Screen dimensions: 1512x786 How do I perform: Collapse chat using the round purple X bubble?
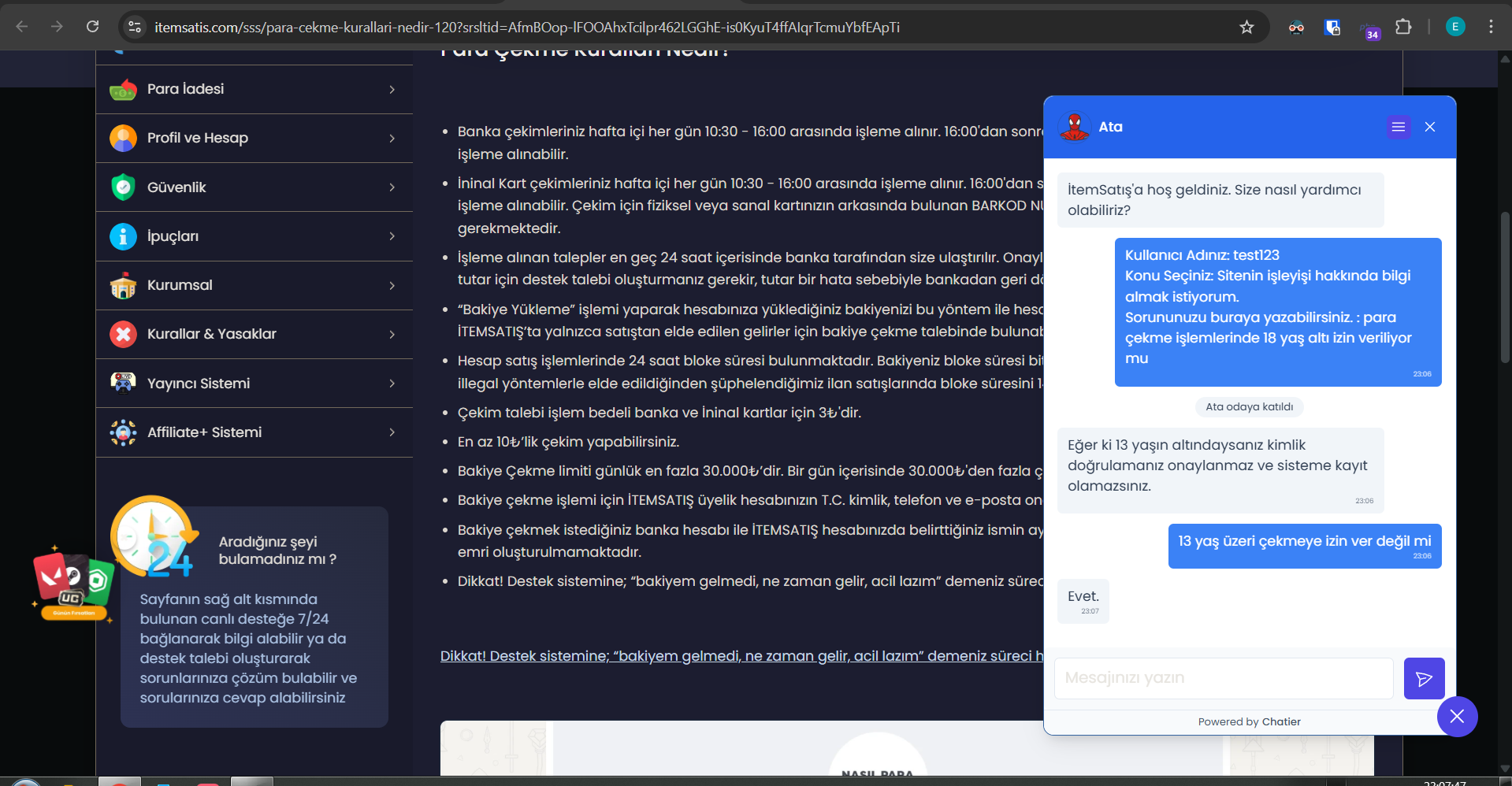[x=1457, y=717]
